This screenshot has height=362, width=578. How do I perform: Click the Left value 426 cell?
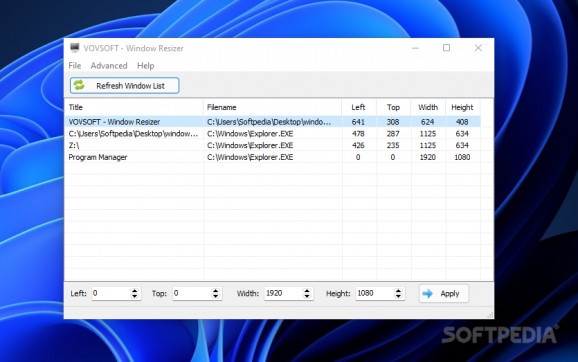click(x=358, y=145)
